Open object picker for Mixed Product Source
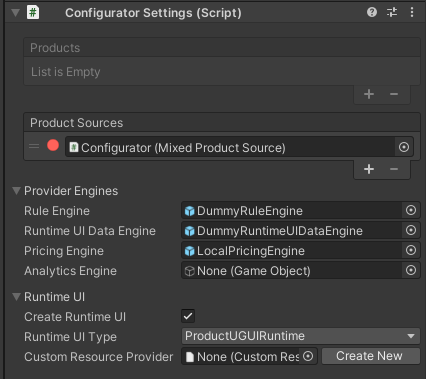This screenshot has height=379, width=426. pos(404,147)
